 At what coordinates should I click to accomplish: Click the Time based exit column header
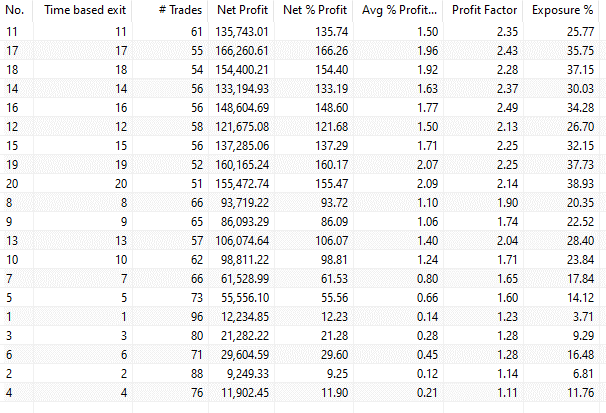point(78,10)
